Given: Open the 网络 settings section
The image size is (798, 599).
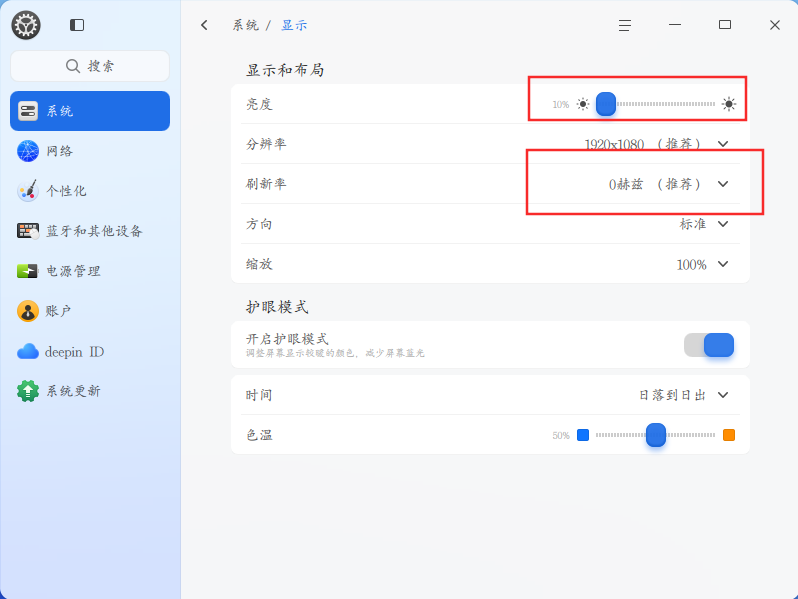Looking at the screenshot, I should click(90, 151).
